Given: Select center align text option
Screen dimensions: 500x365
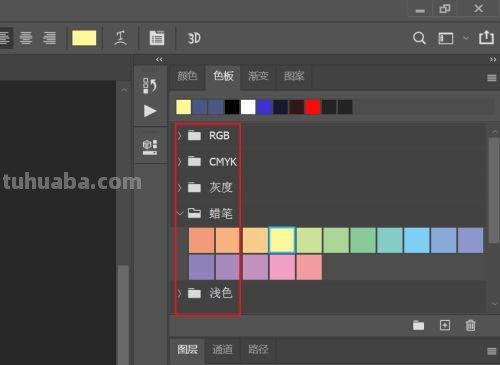Looking at the screenshot, I should (x=26, y=38).
